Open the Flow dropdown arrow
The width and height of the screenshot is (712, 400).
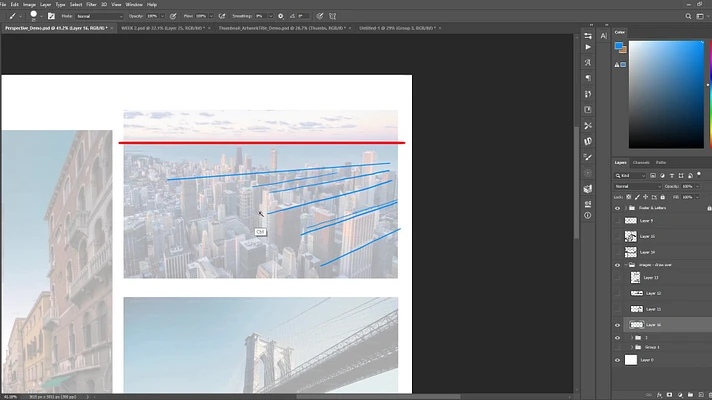[x=211, y=16]
